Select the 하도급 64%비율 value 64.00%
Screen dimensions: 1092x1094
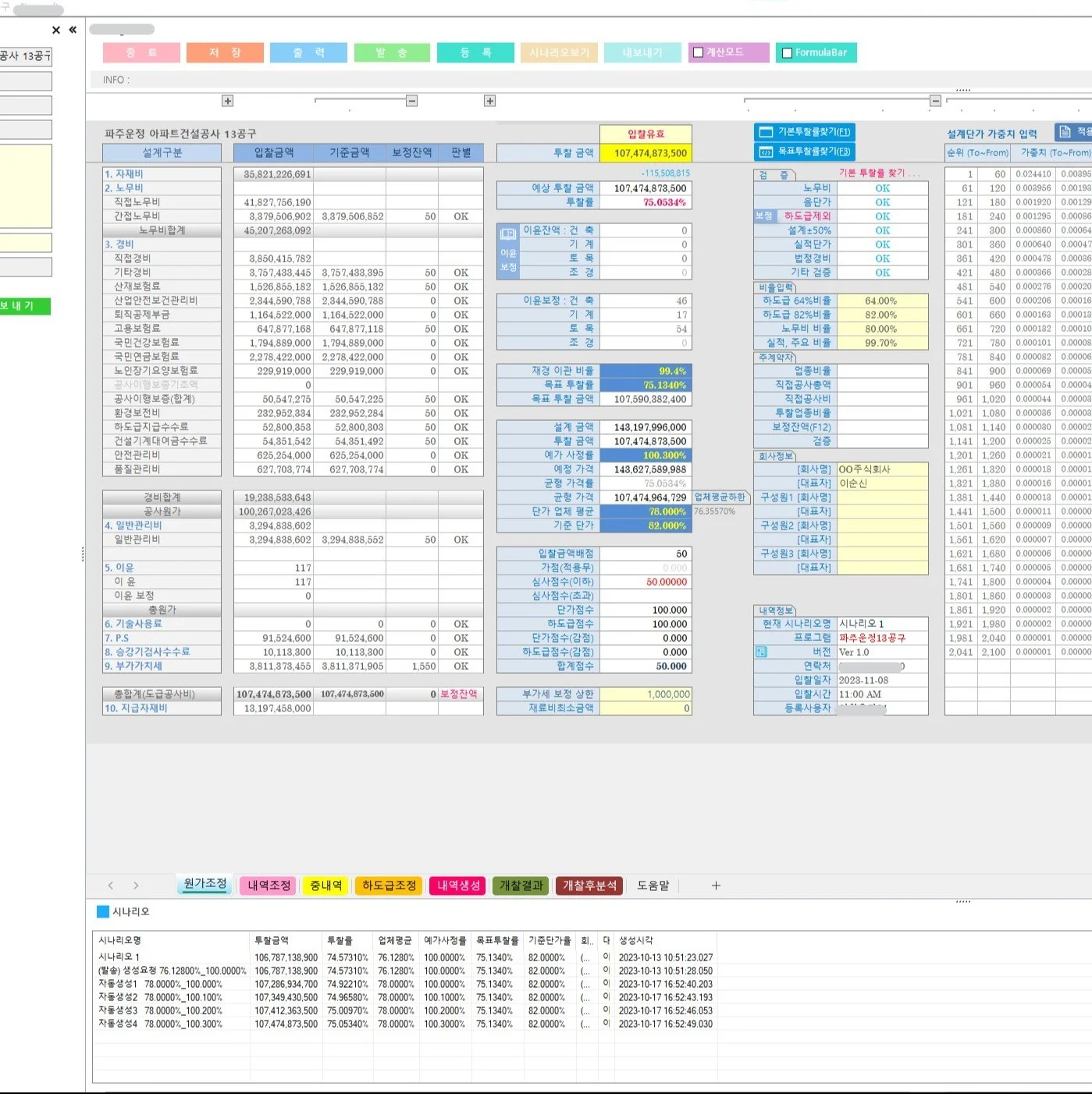[882, 301]
